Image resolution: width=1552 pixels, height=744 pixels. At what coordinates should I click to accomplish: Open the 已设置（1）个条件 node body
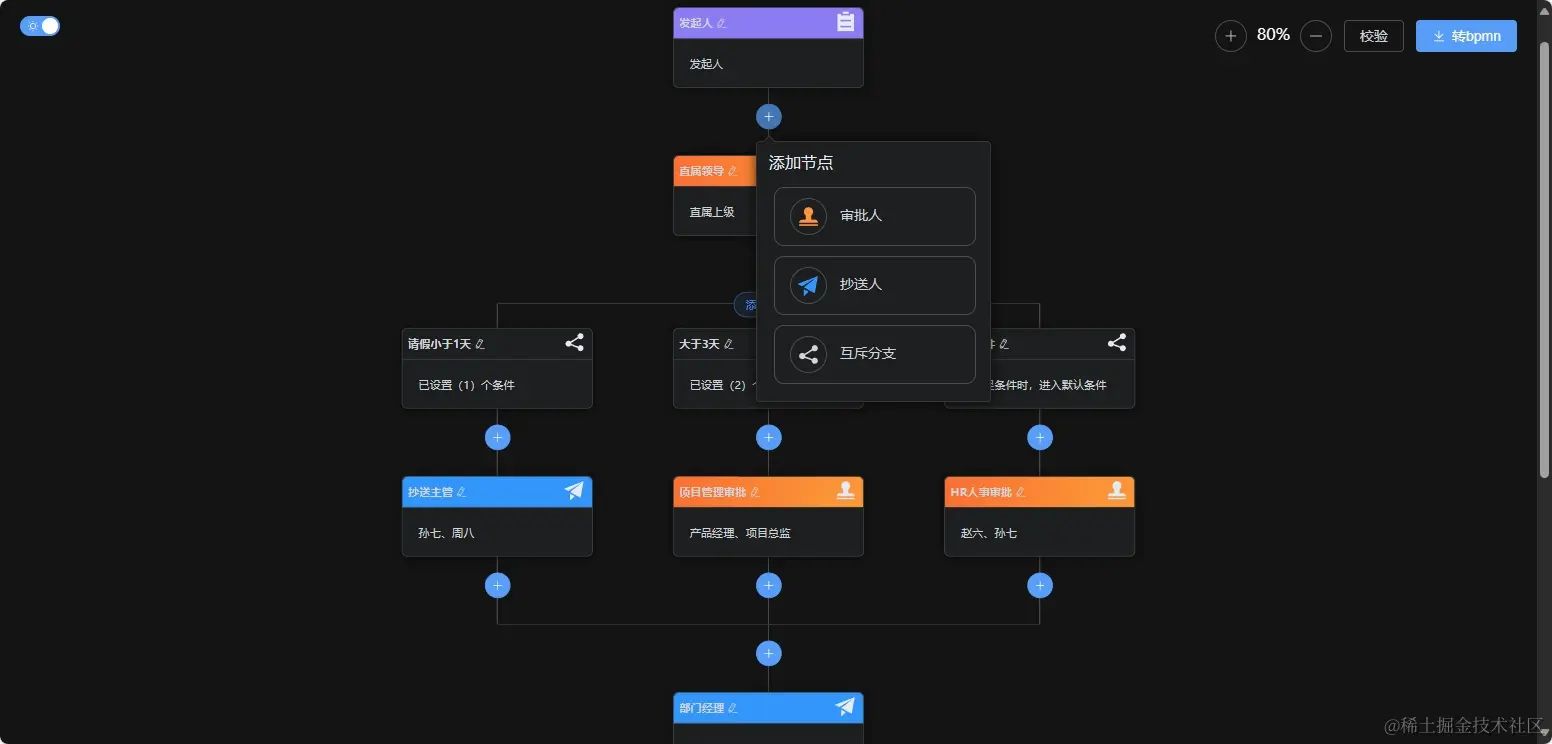point(497,385)
